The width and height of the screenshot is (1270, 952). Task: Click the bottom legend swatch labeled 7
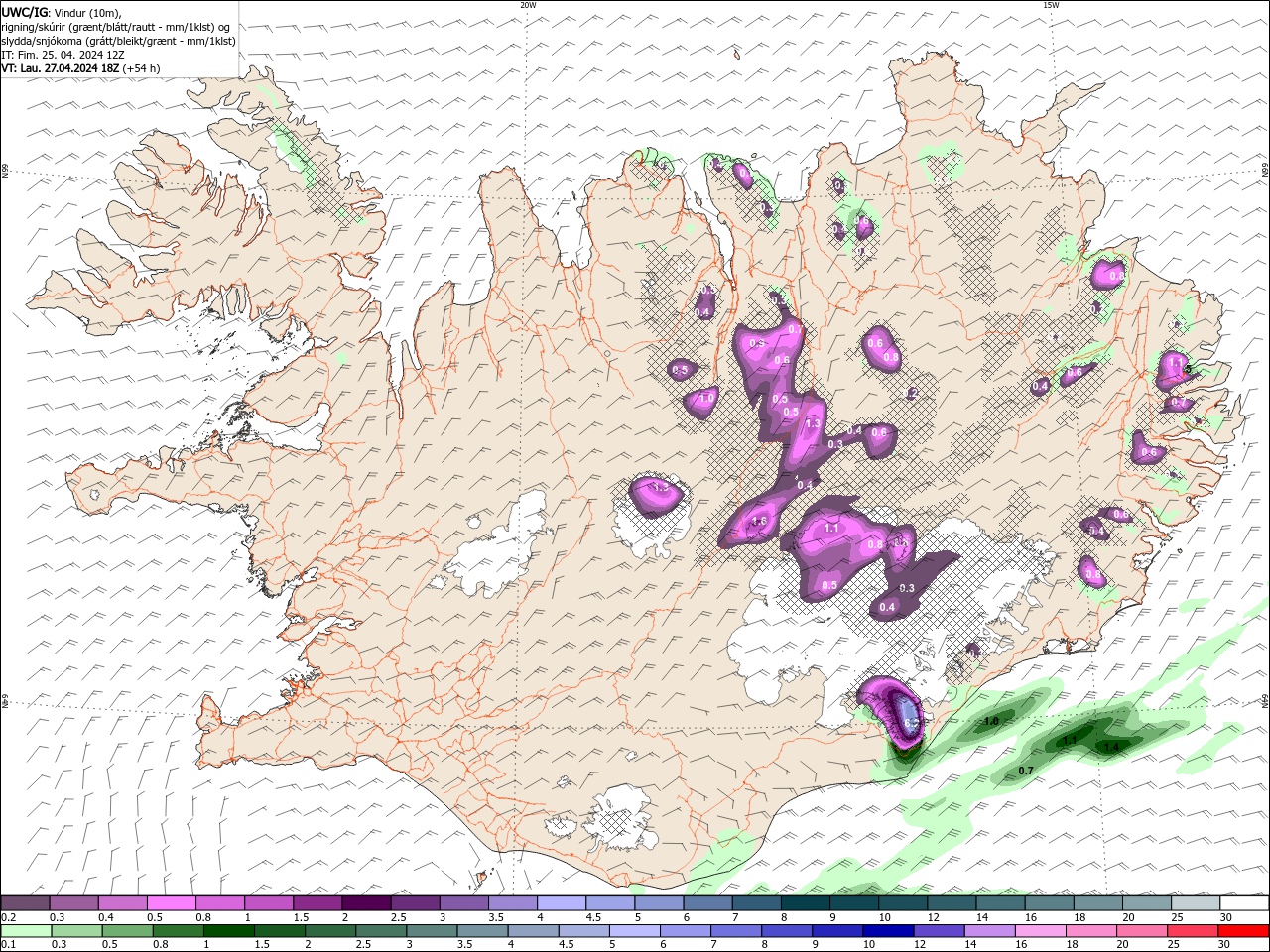pyautogui.click(x=735, y=931)
